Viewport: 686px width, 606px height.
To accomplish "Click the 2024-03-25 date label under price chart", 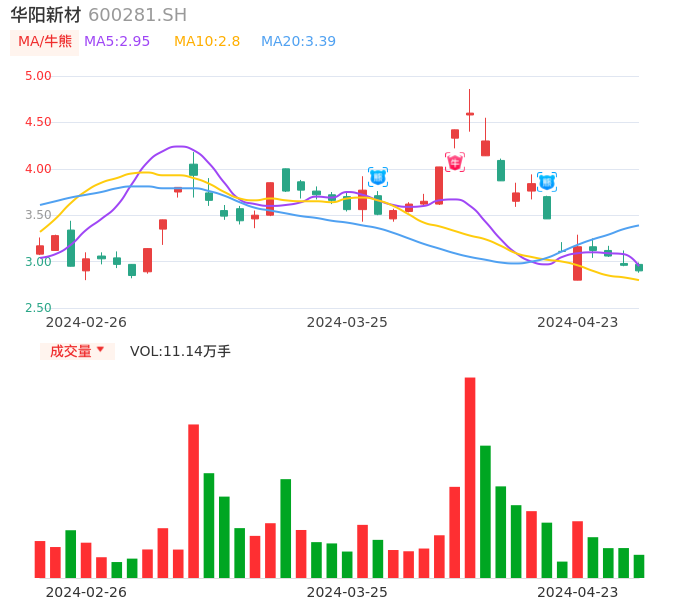I will pyautogui.click(x=347, y=322).
